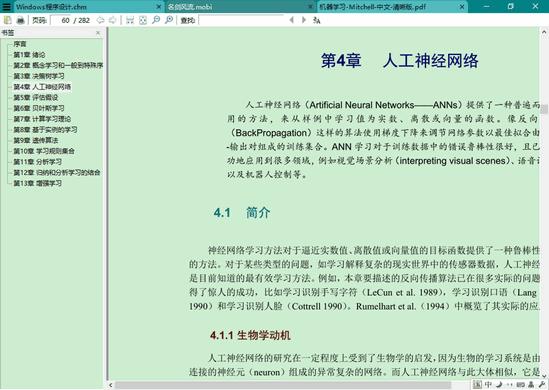Select fit page view icon

coord(143,20)
